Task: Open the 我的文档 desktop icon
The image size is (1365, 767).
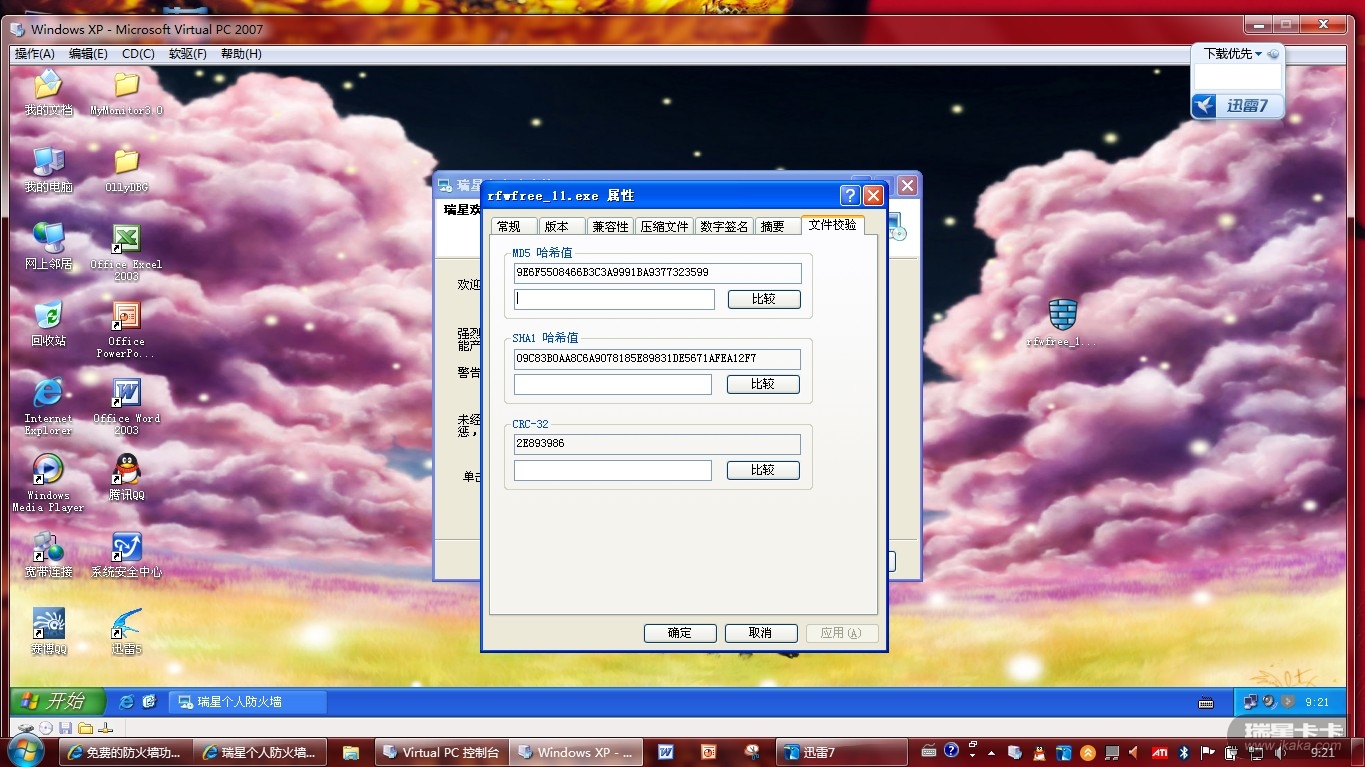Action: coord(48,93)
